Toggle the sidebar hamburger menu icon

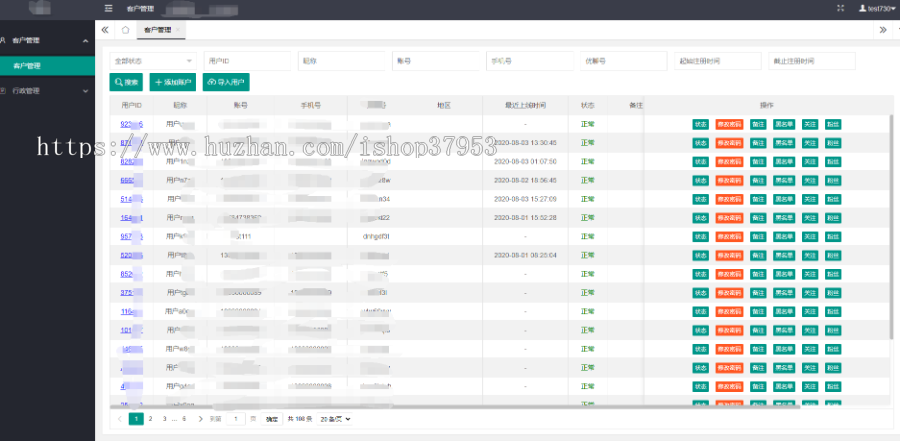pyautogui.click(x=108, y=8)
